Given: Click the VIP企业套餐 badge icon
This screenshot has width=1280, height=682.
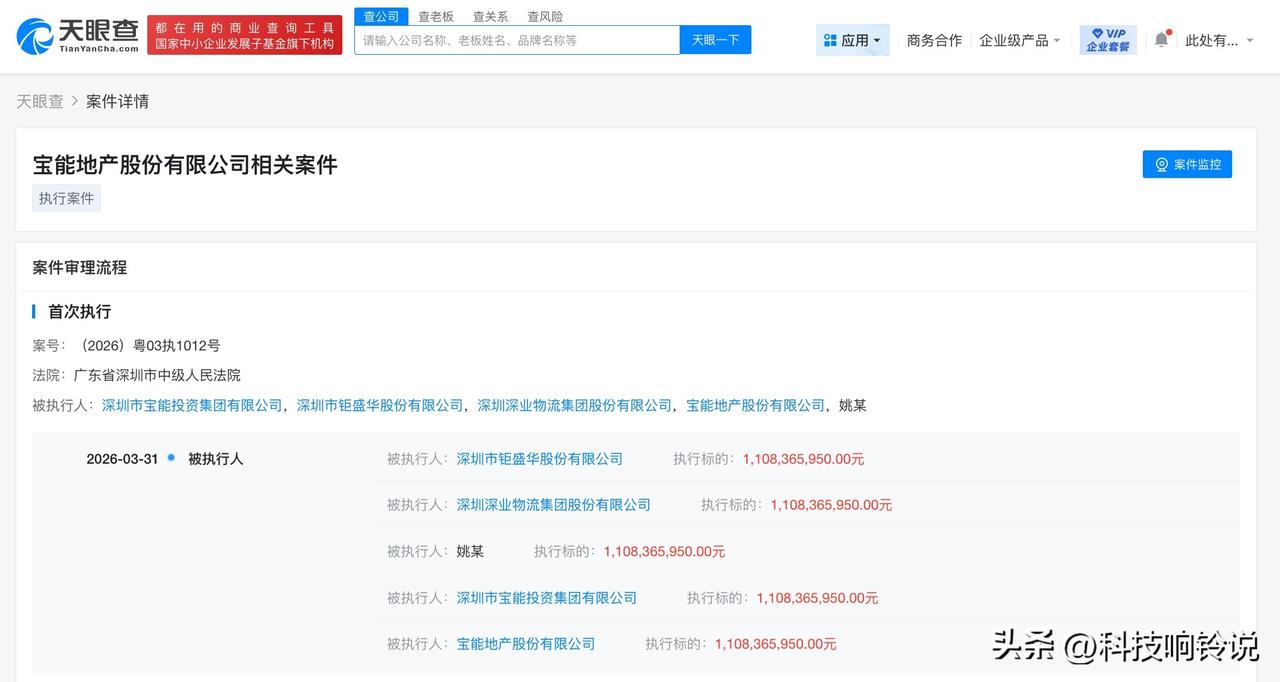Looking at the screenshot, I should click(1107, 39).
